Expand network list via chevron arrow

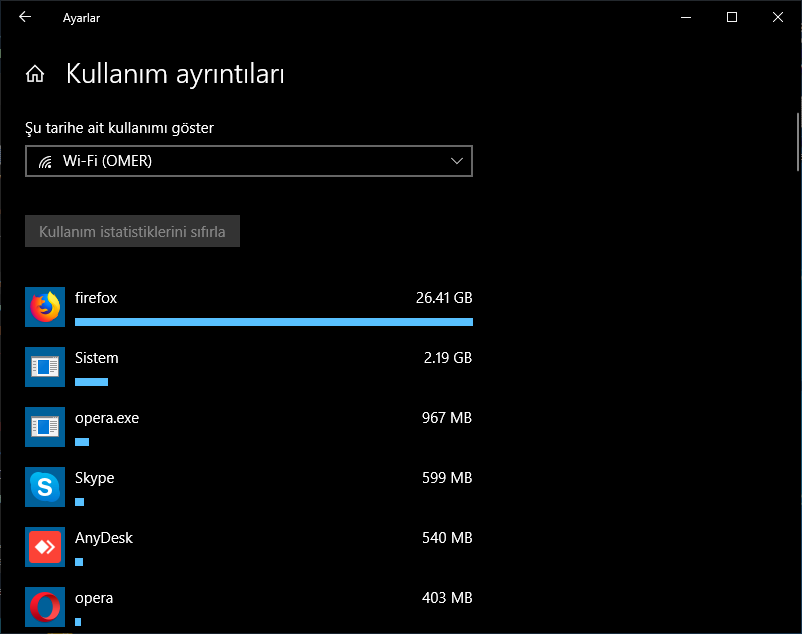(457, 161)
